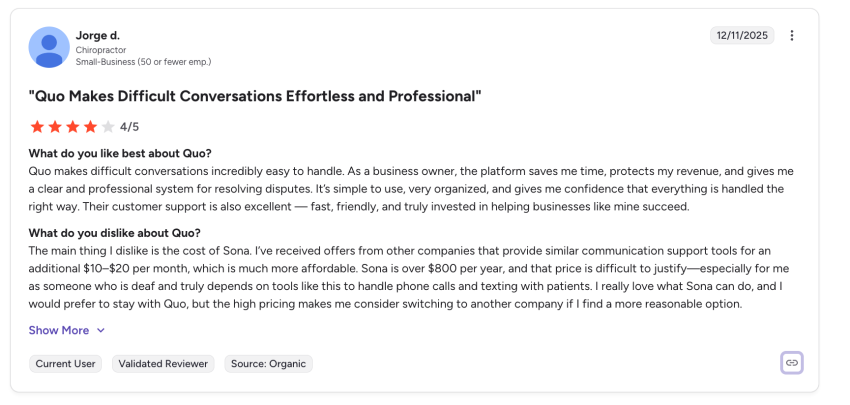850x405 pixels.
Task: Click the reviewer's profile avatar icon
Action: coord(49,47)
